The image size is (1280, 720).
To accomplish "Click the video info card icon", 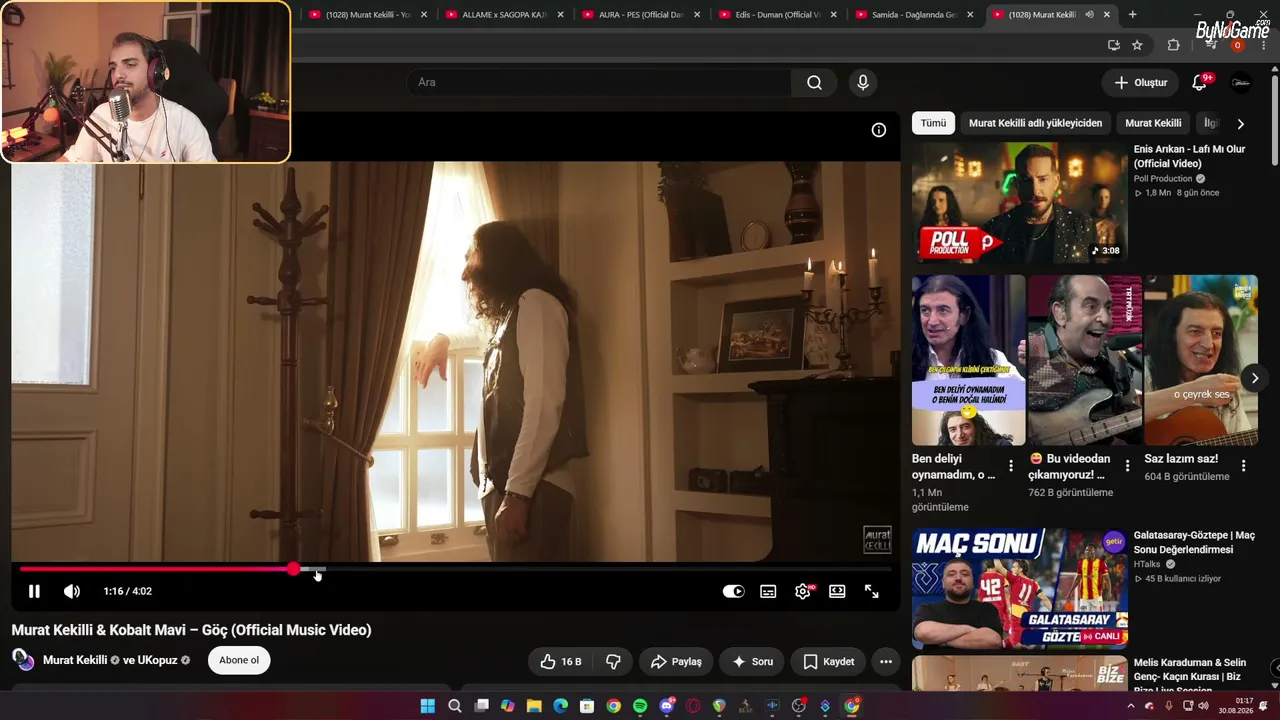I will tap(879, 130).
